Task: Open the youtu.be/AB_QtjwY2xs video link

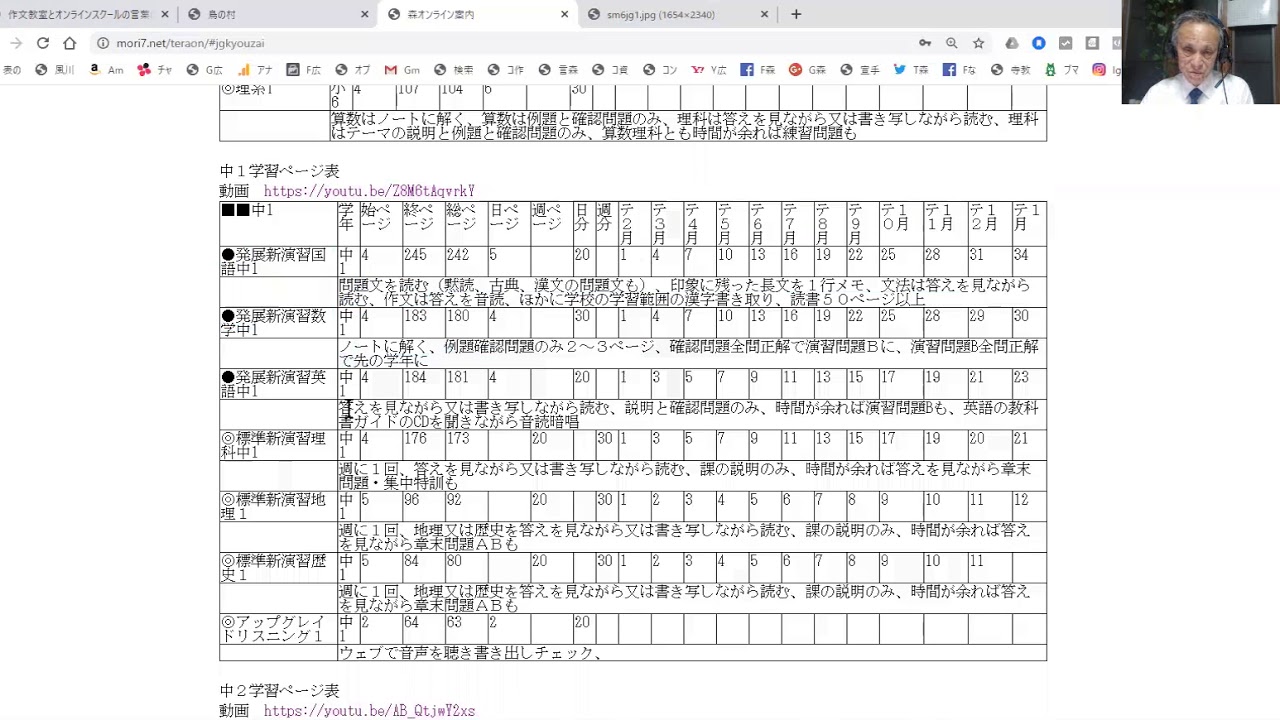Action: coord(369,711)
